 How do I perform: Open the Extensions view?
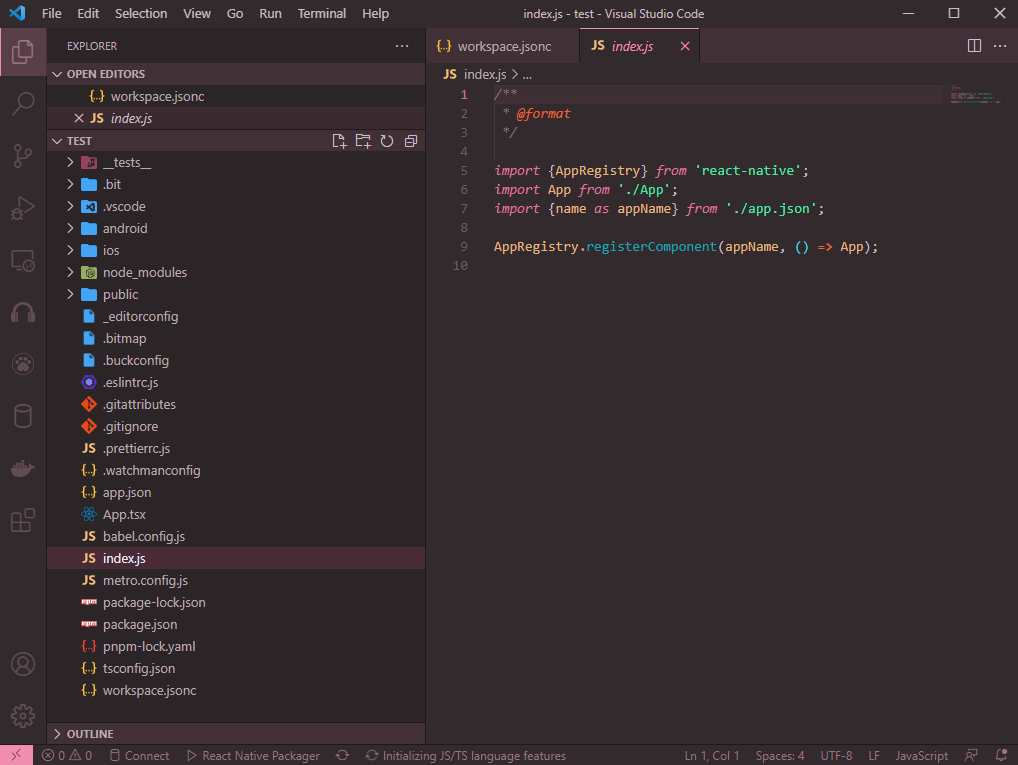[x=23, y=520]
